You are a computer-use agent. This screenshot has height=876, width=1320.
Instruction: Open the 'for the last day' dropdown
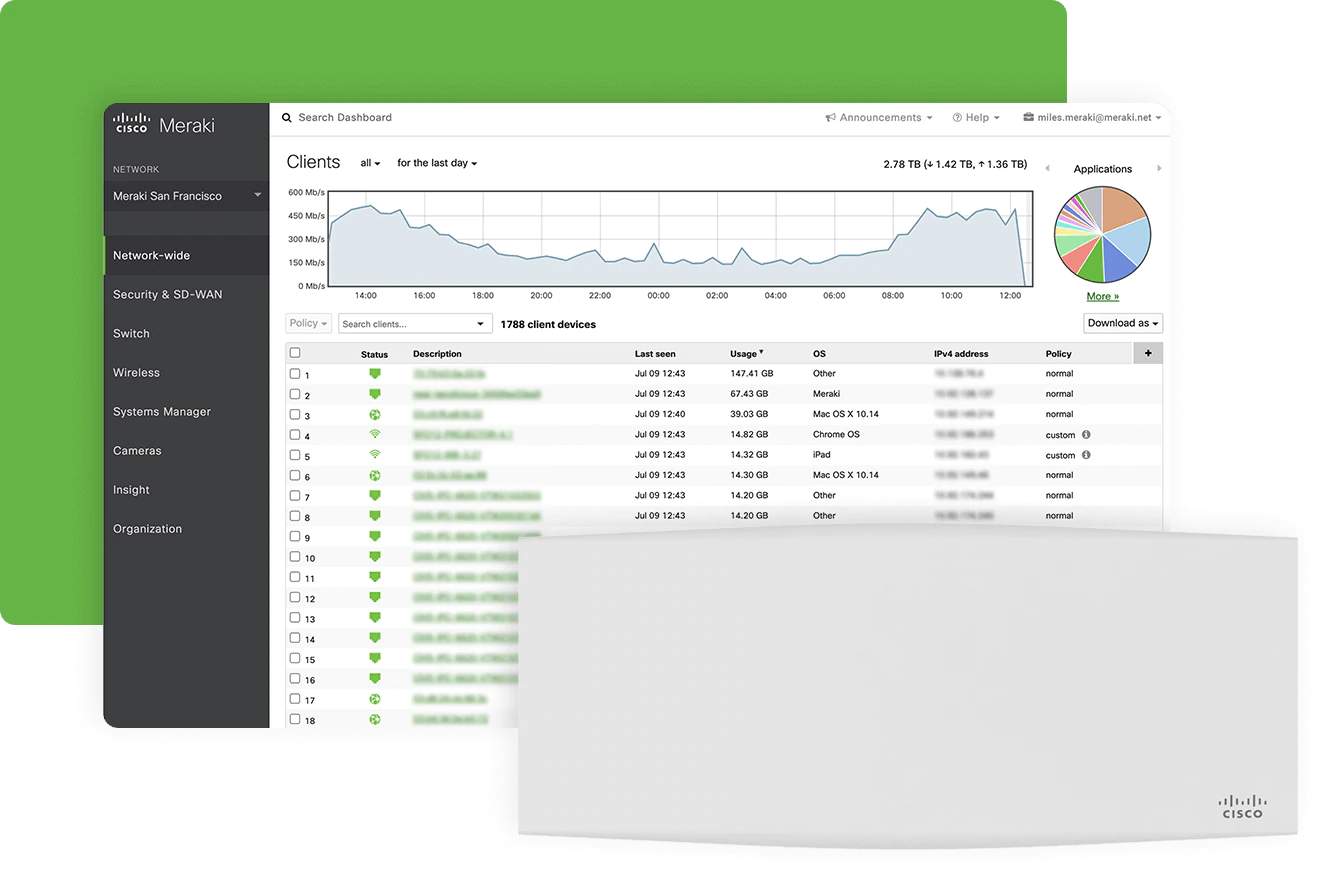[x=437, y=163]
